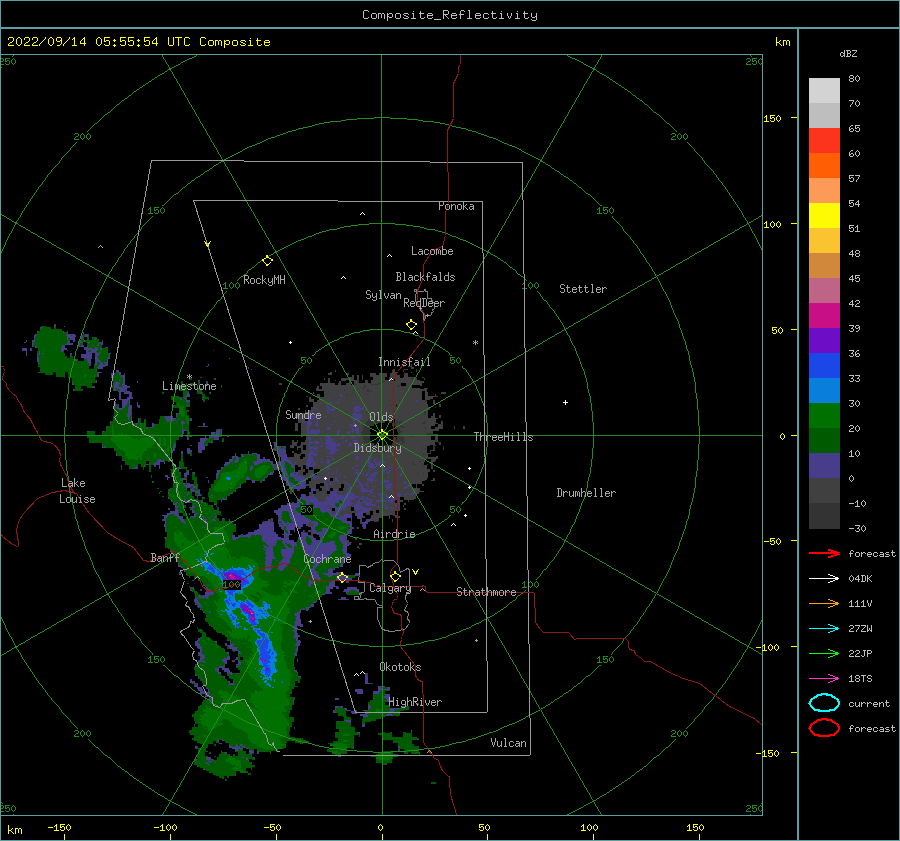
Task: Click the 30 dBZ green swatch
Action: [x=824, y=416]
